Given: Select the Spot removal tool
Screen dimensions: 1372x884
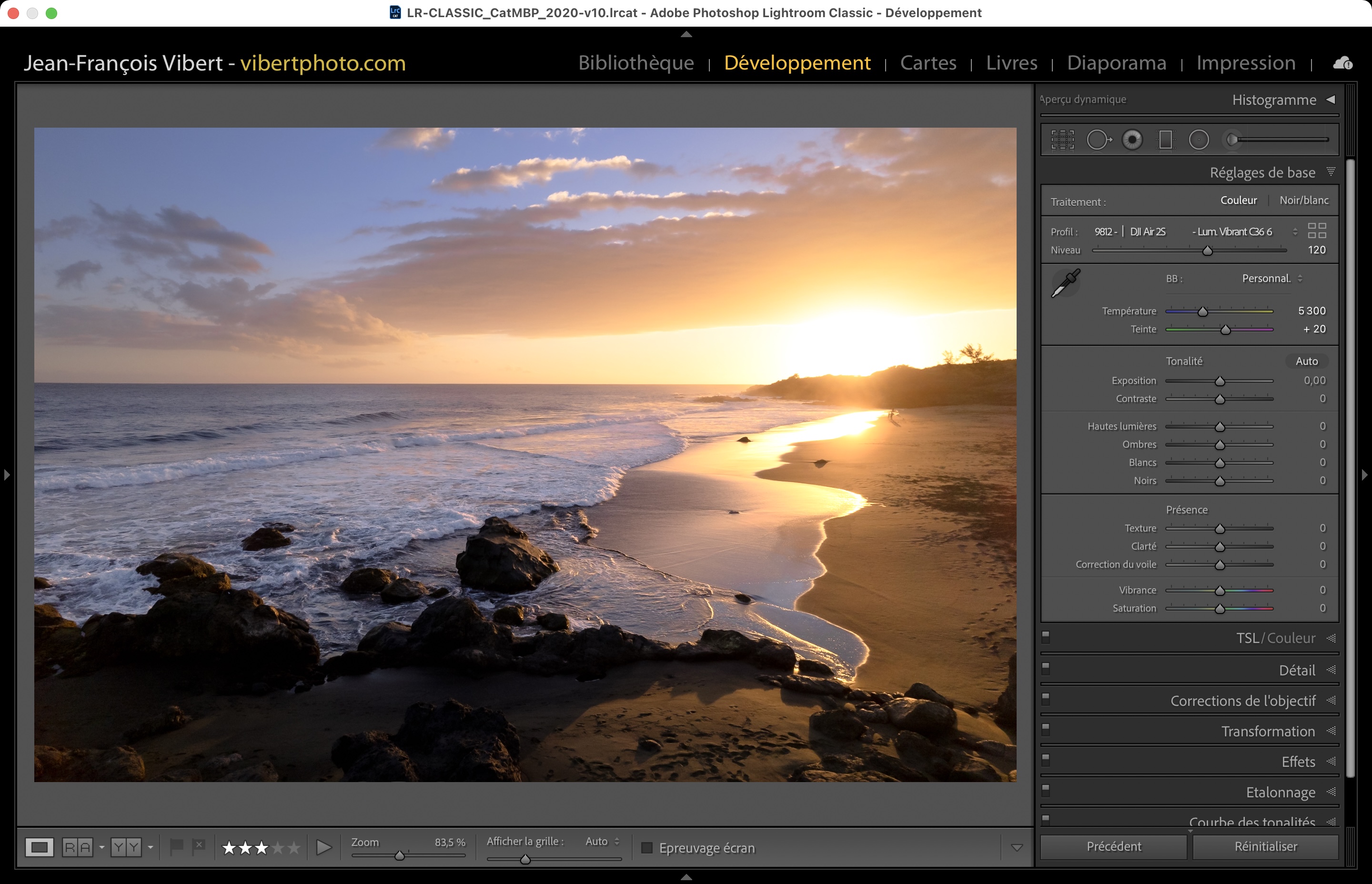Looking at the screenshot, I should pos(1098,140).
